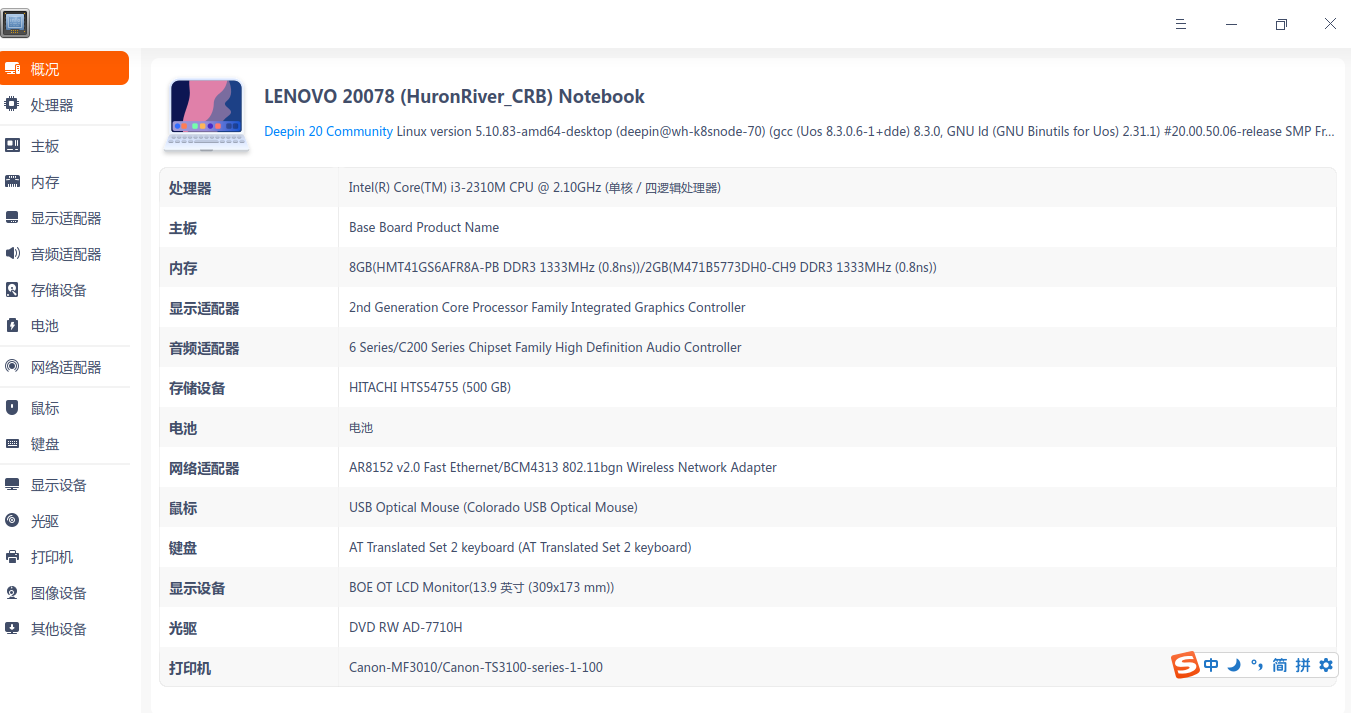
Task: Click the 显示设备 row heading in table
Action: pyautogui.click(x=197, y=588)
